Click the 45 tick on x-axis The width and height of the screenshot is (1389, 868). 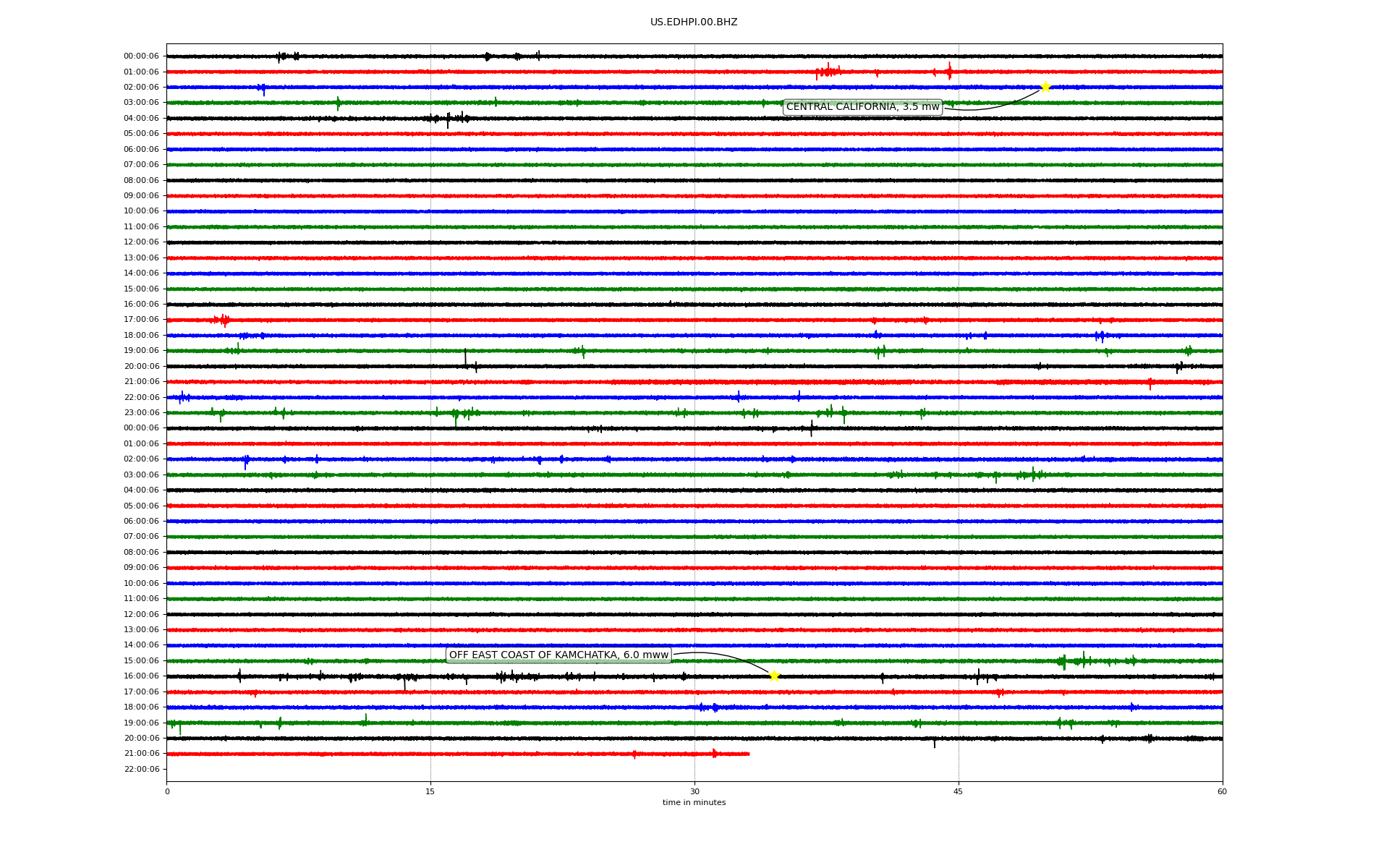coord(958,791)
